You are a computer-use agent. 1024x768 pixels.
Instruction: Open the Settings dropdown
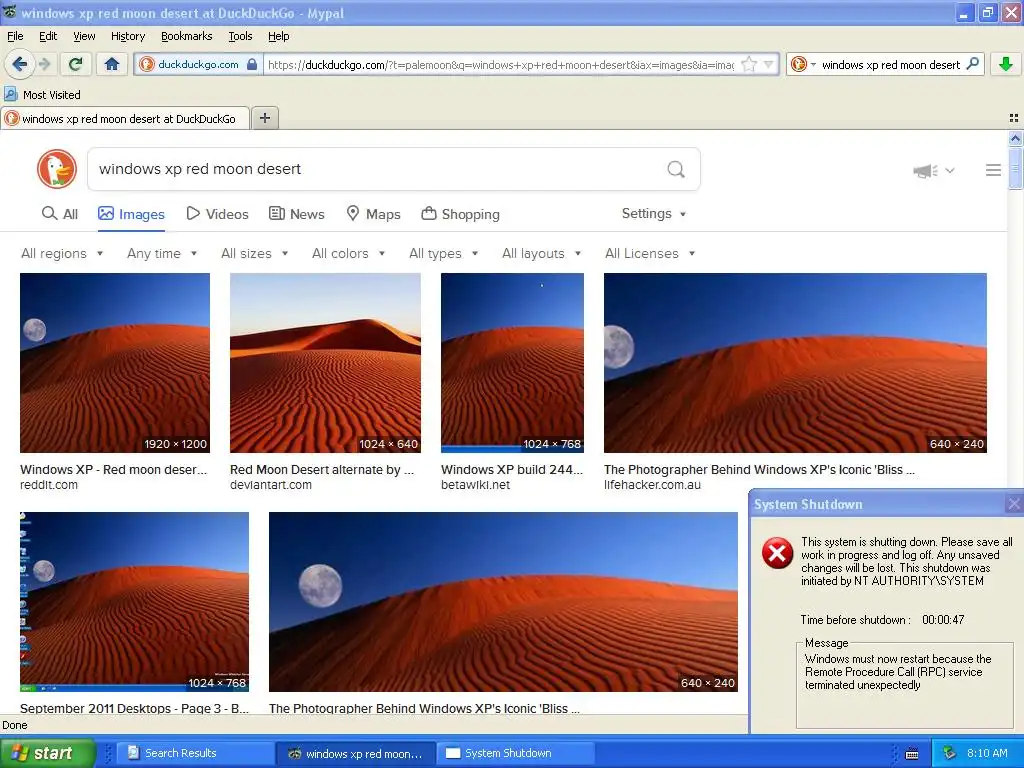[x=654, y=214]
